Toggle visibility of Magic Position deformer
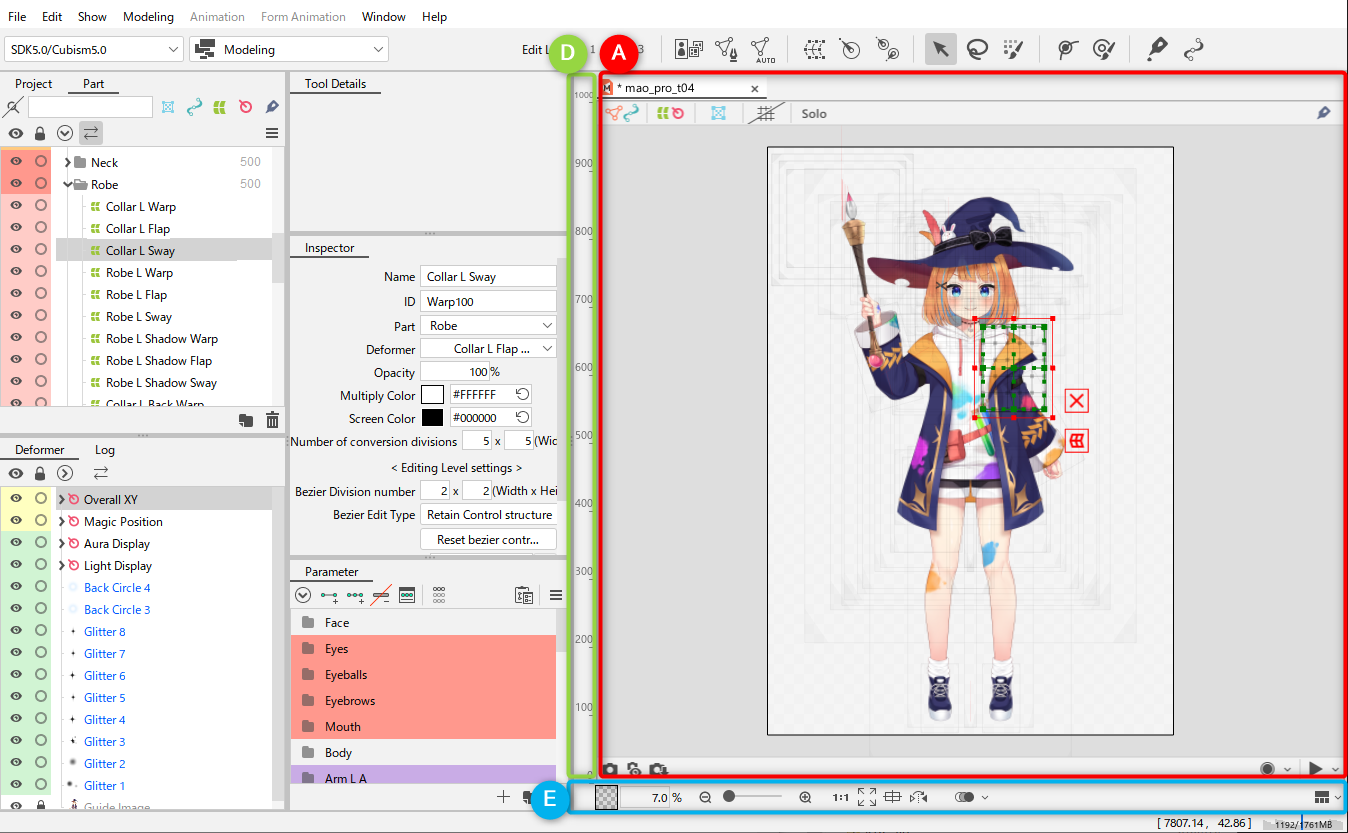 click(x=16, y=521)
